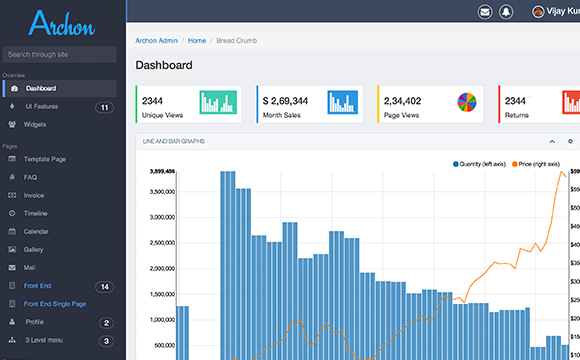Click the user avatar picture
The height and width of the screenshot is (360, 580).
[x=538, y=12]
